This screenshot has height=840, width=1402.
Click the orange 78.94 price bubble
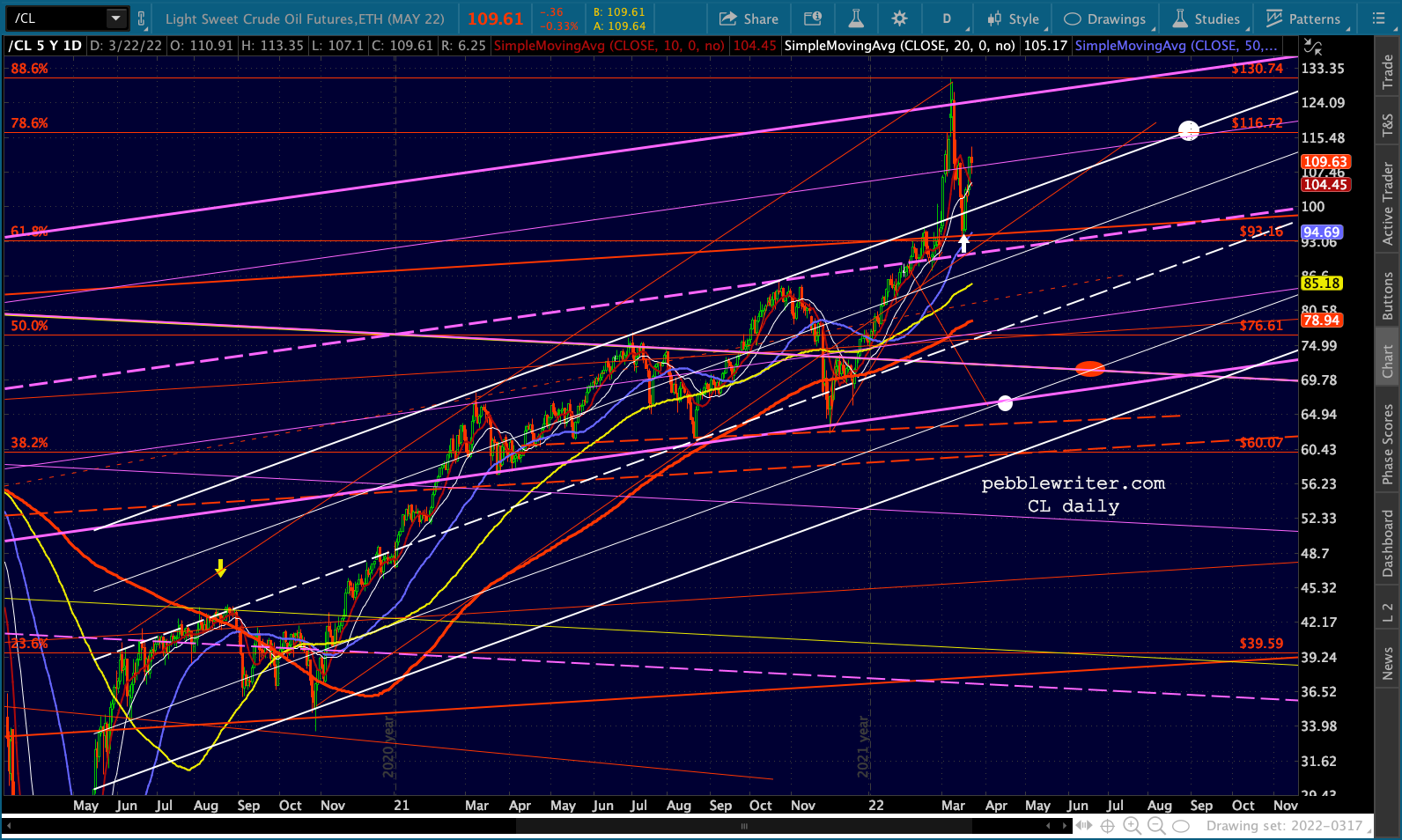pos(1322,321)
